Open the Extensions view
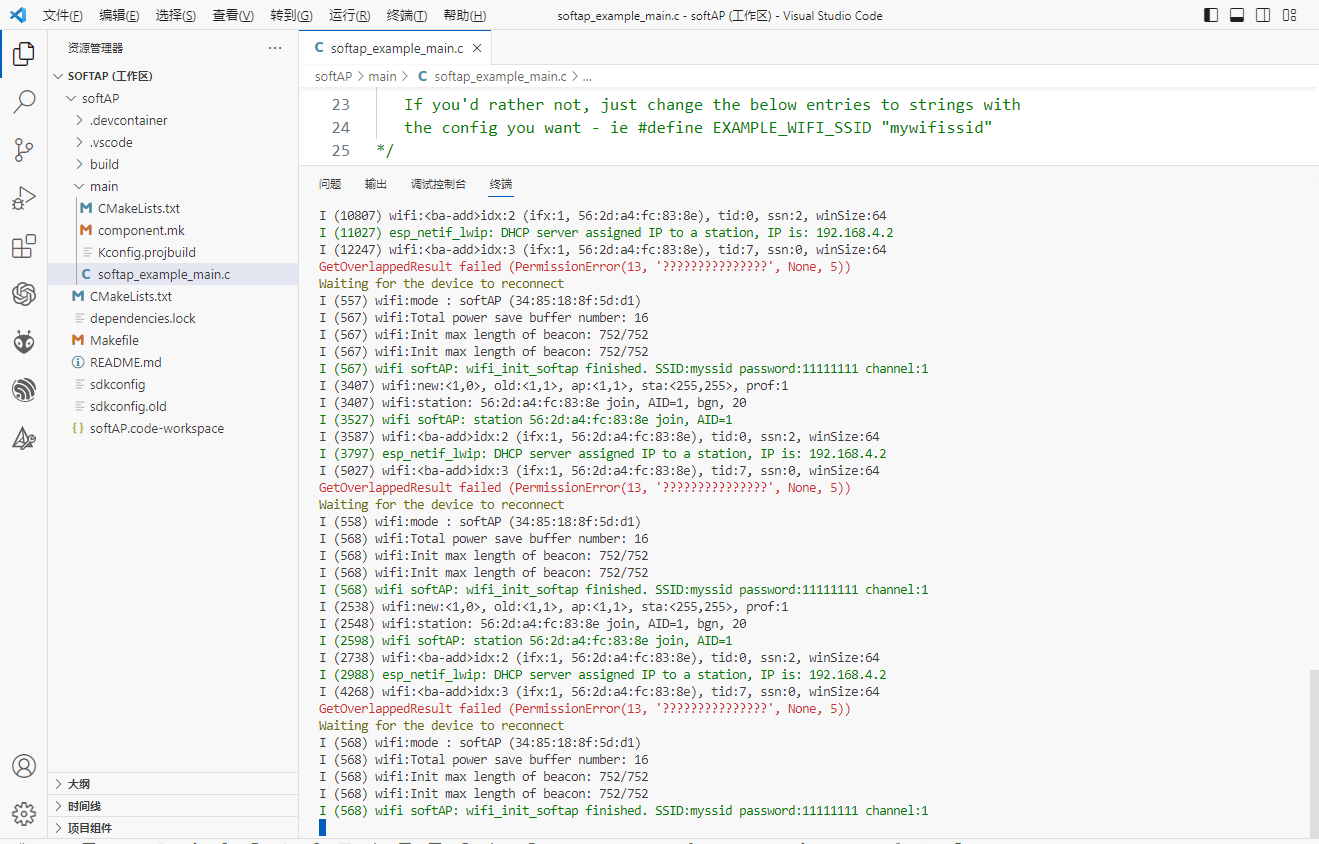 [24, 246]
